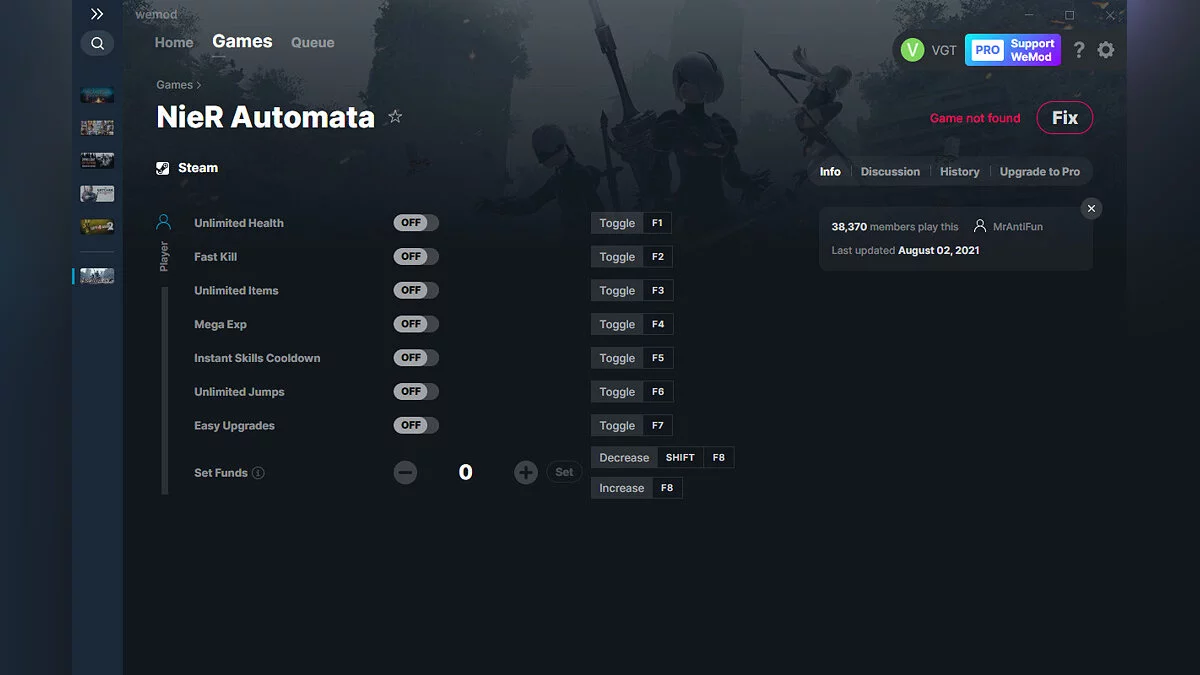Click the 'Game not found' text
This screenshot has width=1200, height=675.
[x=975, y=118]
